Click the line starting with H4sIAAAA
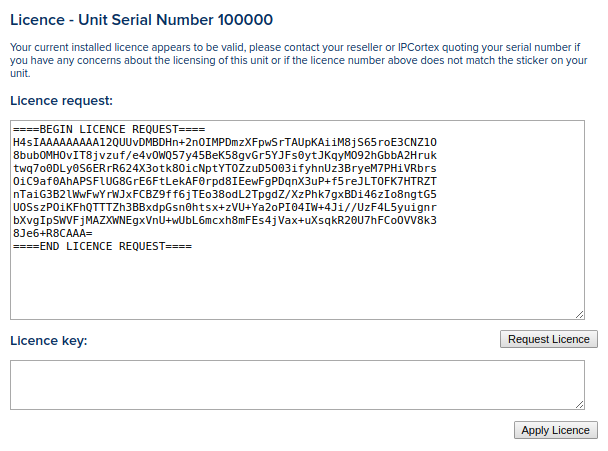 [225, 142]
